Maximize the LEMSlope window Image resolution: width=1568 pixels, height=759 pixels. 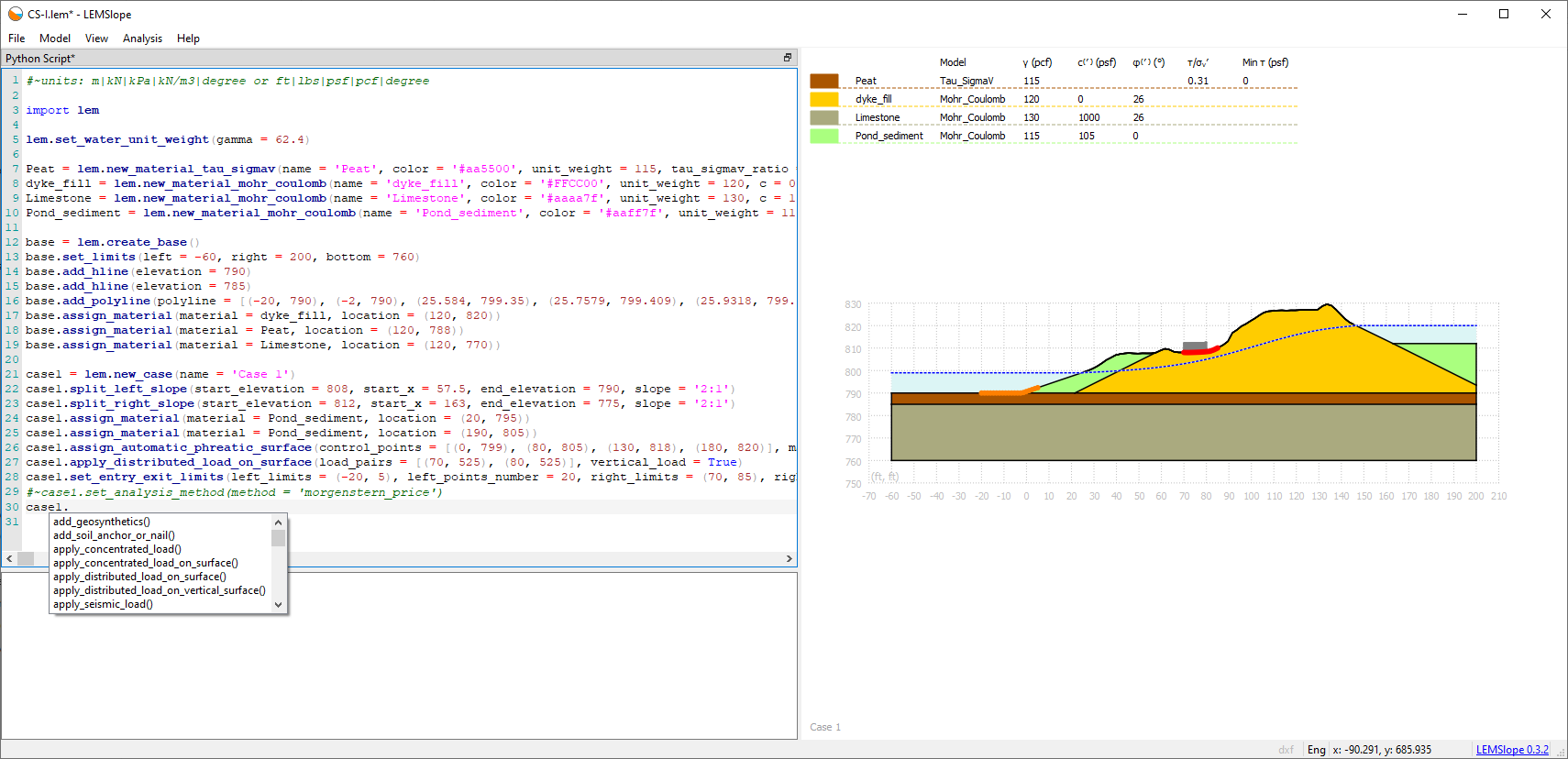point(1504,14)
